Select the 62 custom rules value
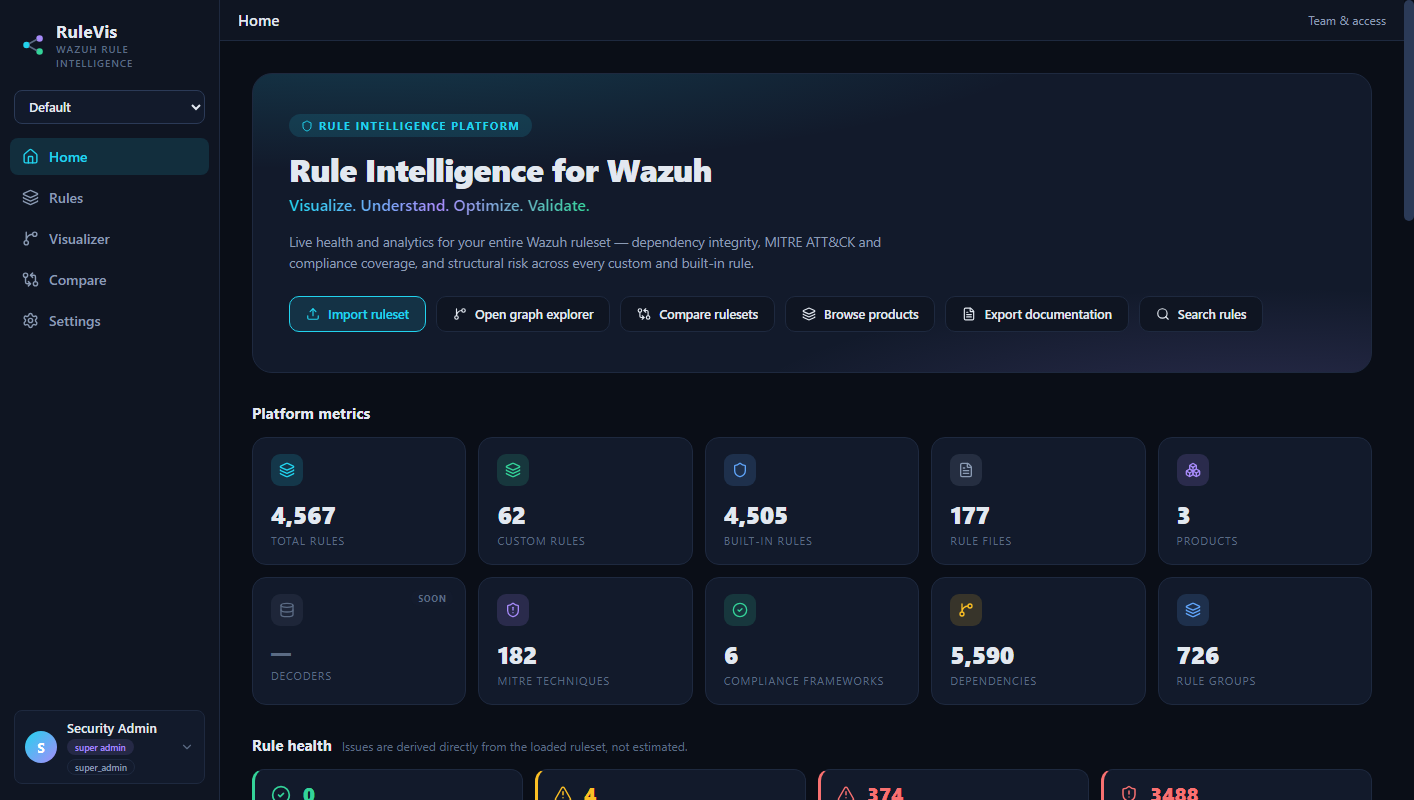 click(x=511, y=516)
